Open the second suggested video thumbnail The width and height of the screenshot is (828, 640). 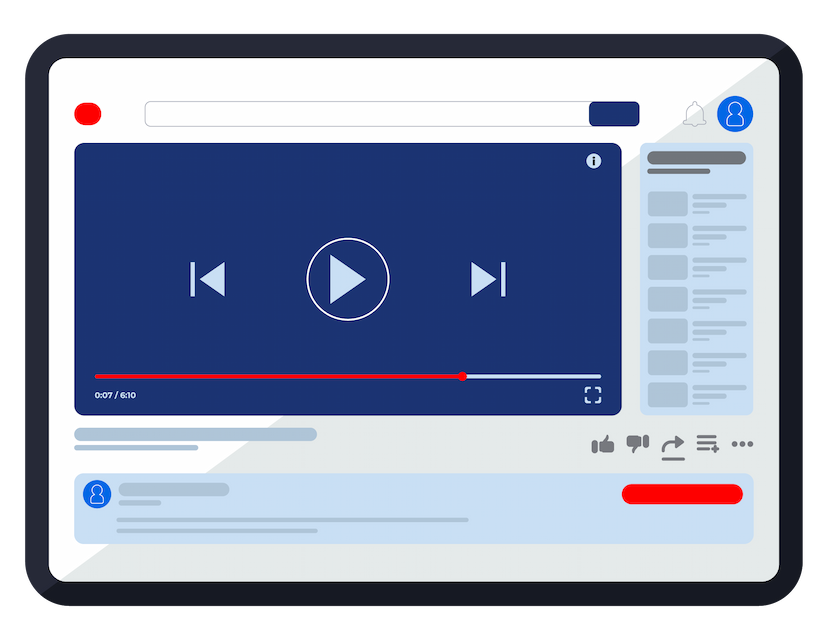tap(667, 235)
